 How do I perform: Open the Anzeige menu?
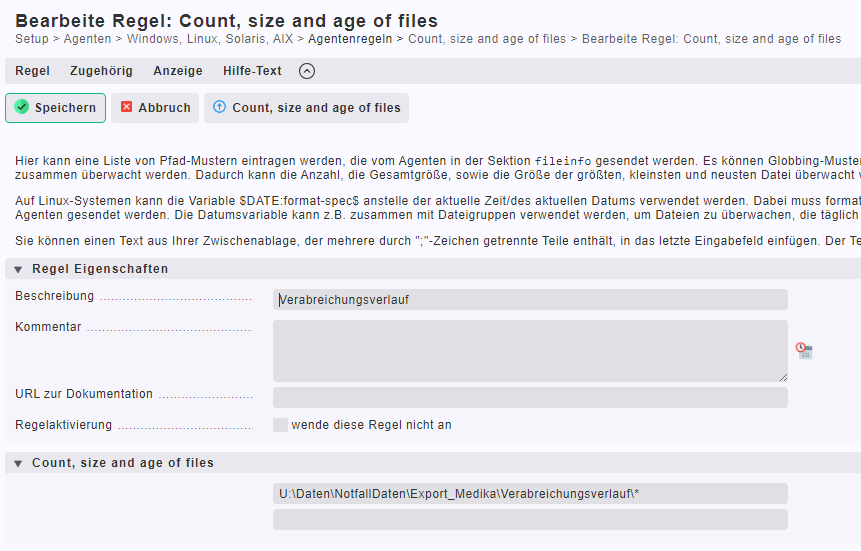(x=178, y=71)
